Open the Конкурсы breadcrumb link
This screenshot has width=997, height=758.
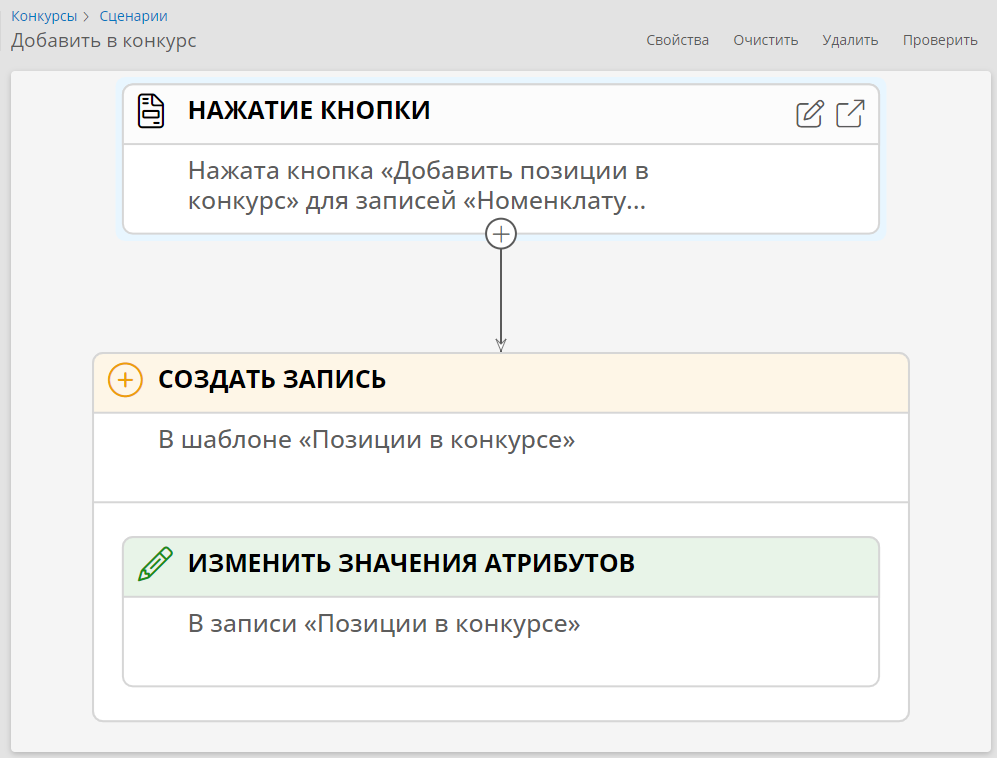44,16
